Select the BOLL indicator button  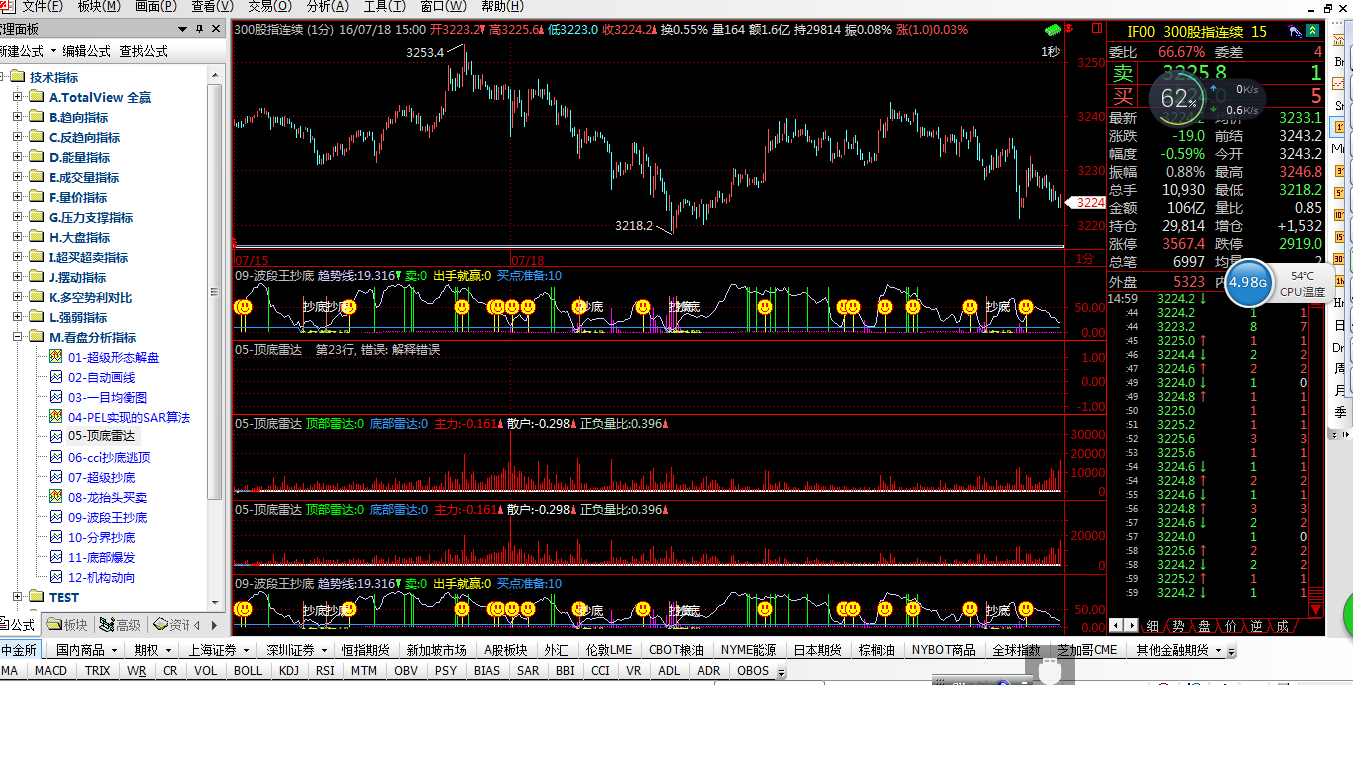click(248, 671)
